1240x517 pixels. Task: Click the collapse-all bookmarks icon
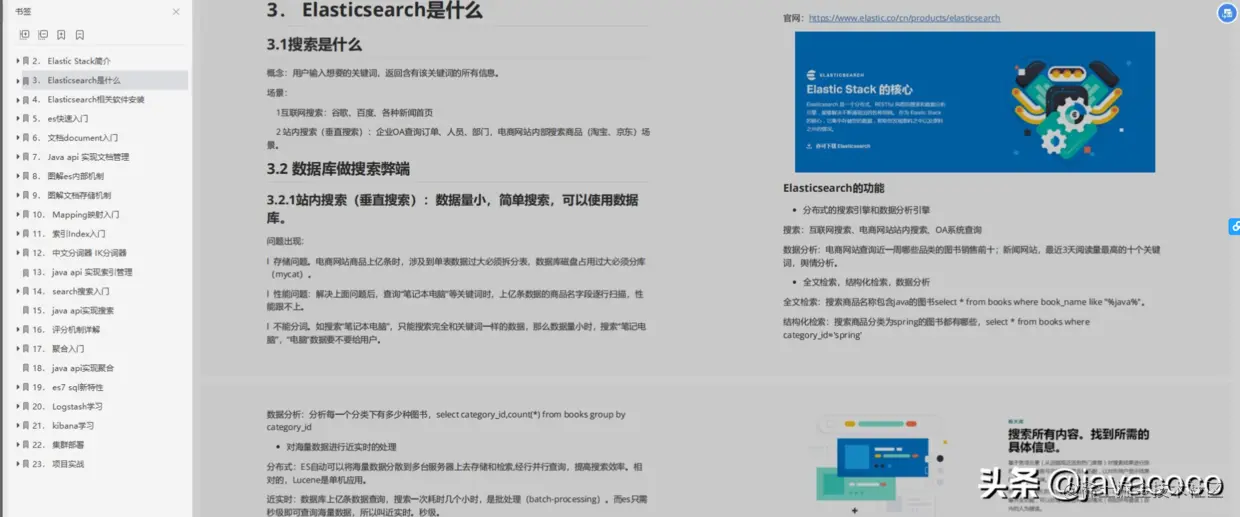coord(43,35)
